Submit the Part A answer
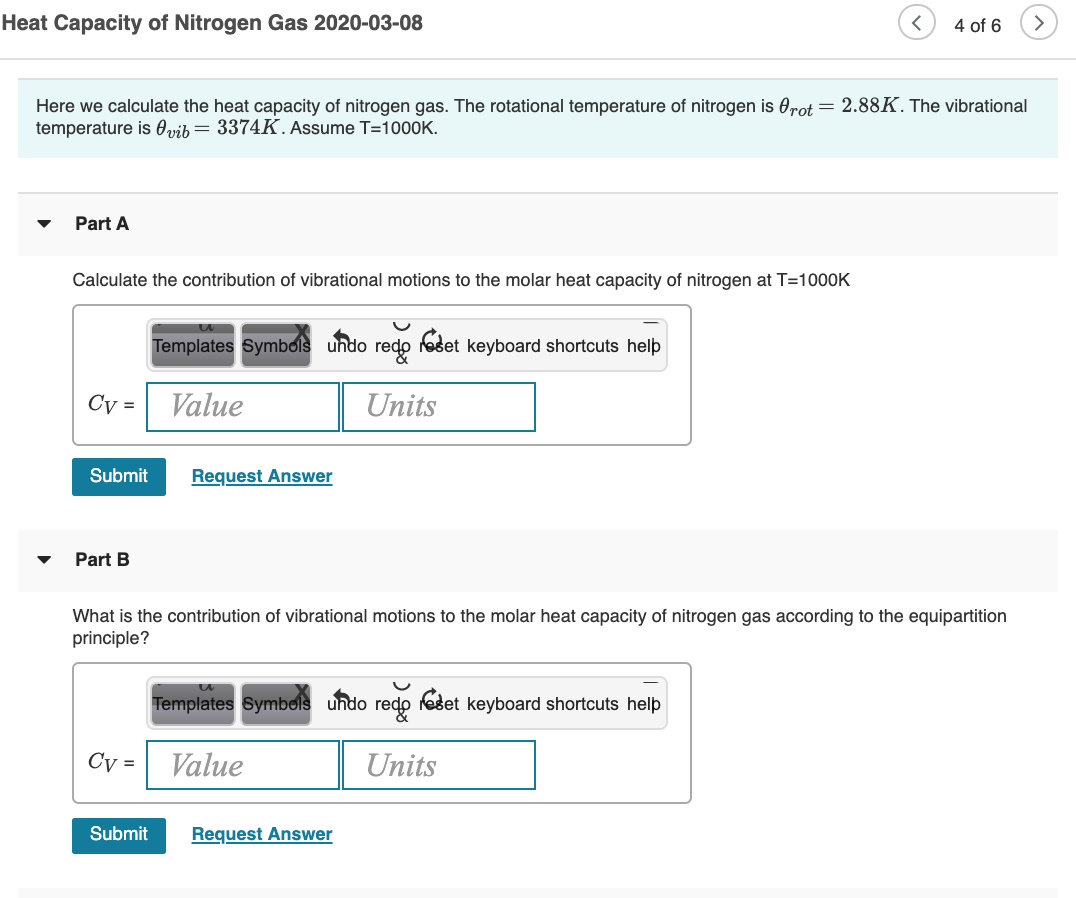The image size is (1076, 898). [x=118, y=476]
